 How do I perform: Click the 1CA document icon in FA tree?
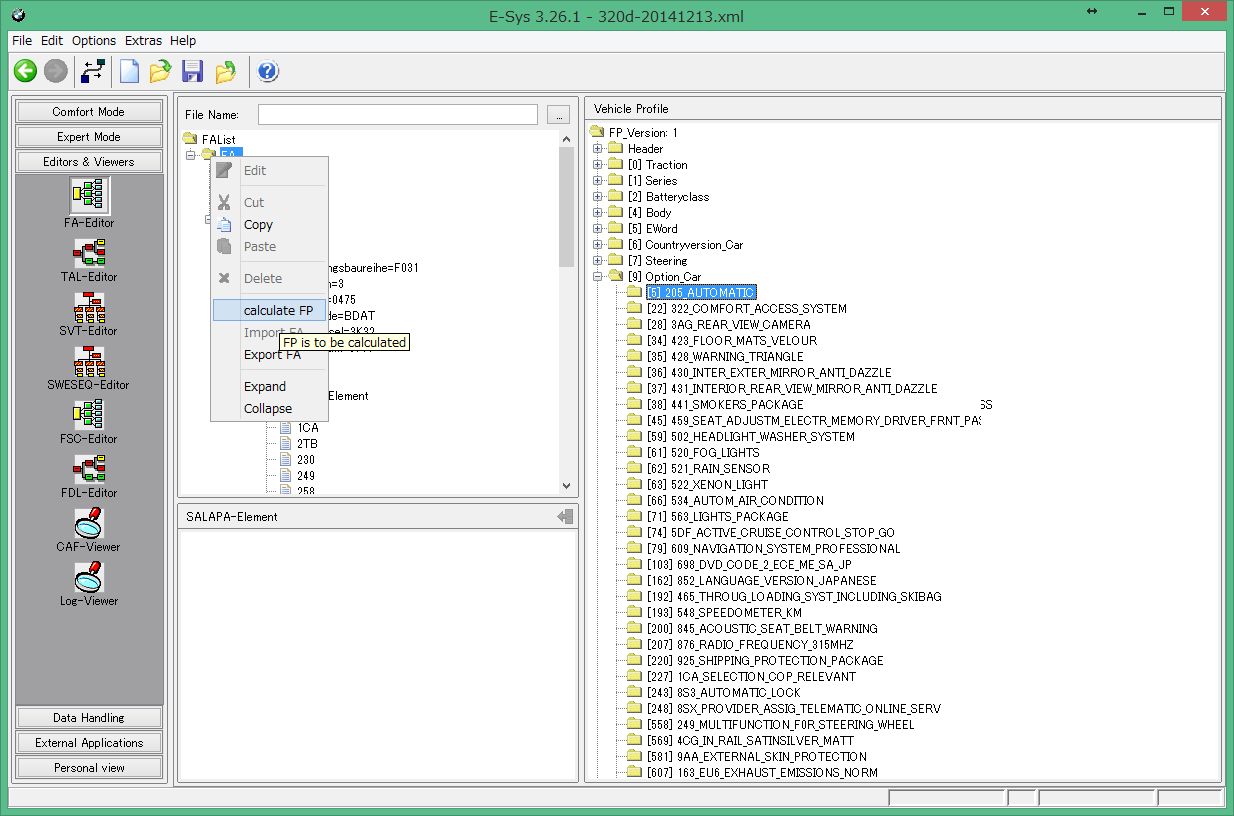(x=285, y=428)
